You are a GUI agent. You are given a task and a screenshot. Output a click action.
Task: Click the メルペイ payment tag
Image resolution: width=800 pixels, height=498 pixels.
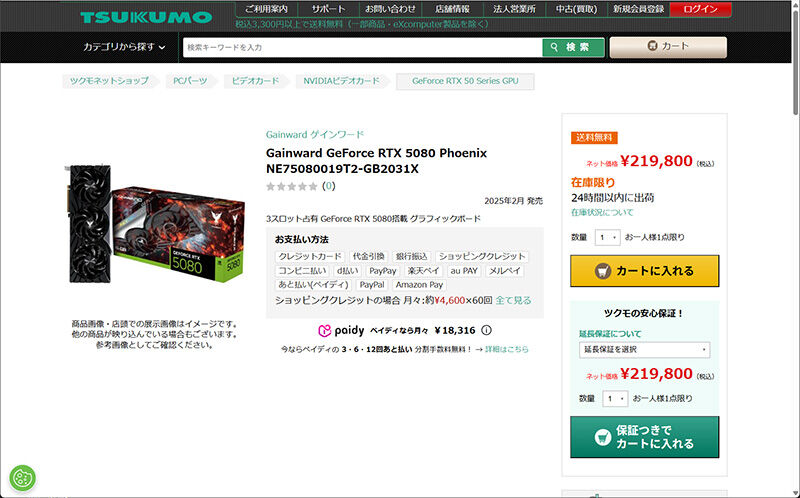505,271
